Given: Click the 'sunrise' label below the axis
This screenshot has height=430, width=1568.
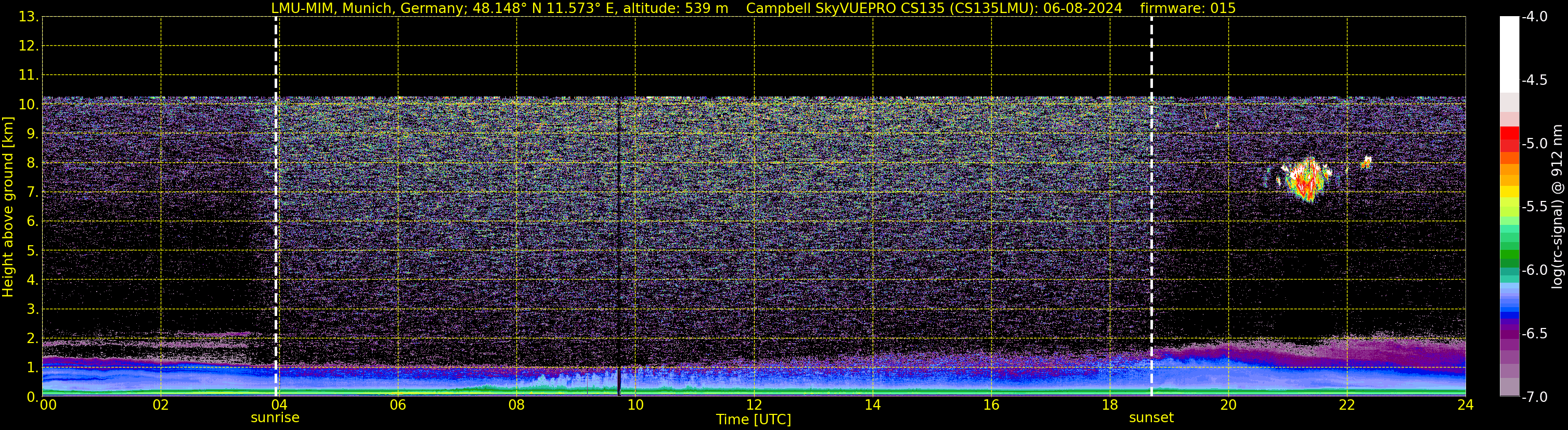Looking at the screenshot, I should [275, 418].
